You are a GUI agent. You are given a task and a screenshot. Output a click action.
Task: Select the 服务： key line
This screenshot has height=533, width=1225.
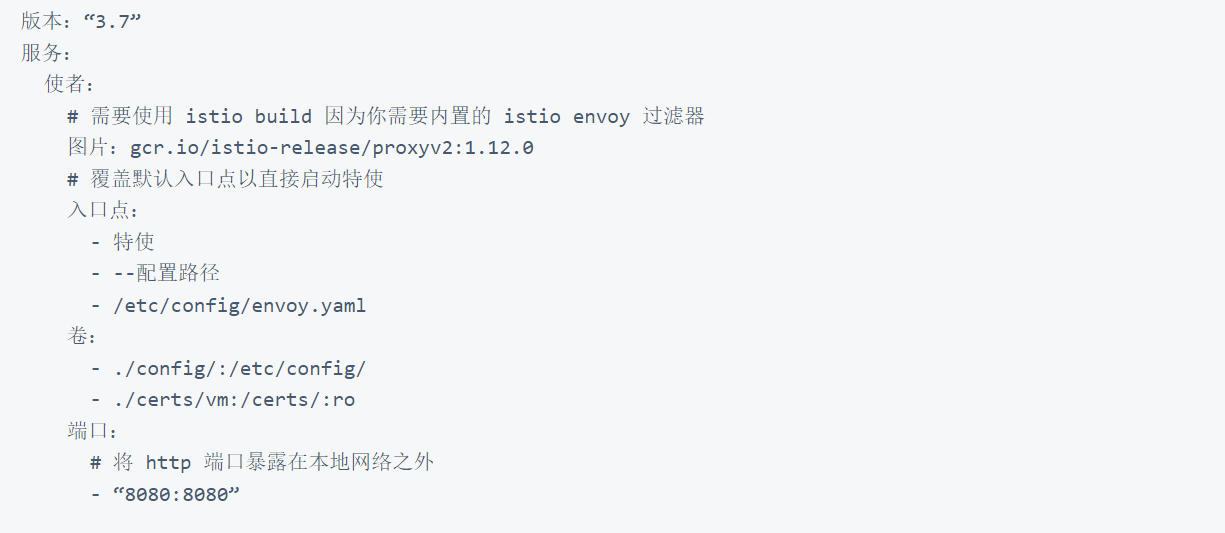tap(46, 53)
